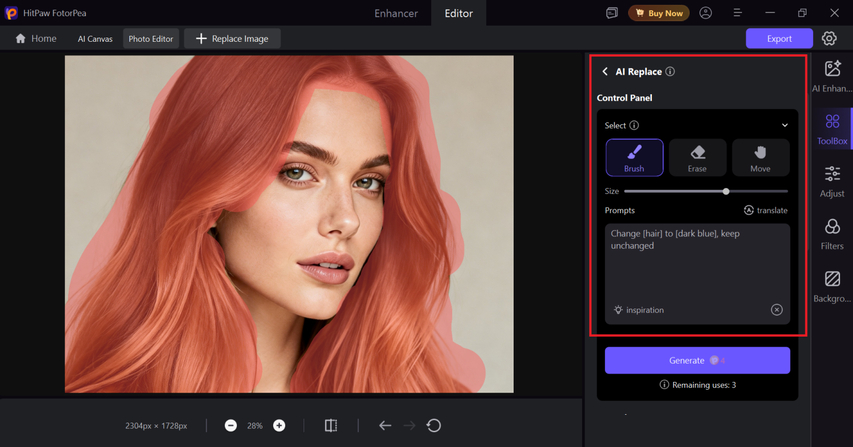
Task: Click the Export button
Action: click(779, 39)
